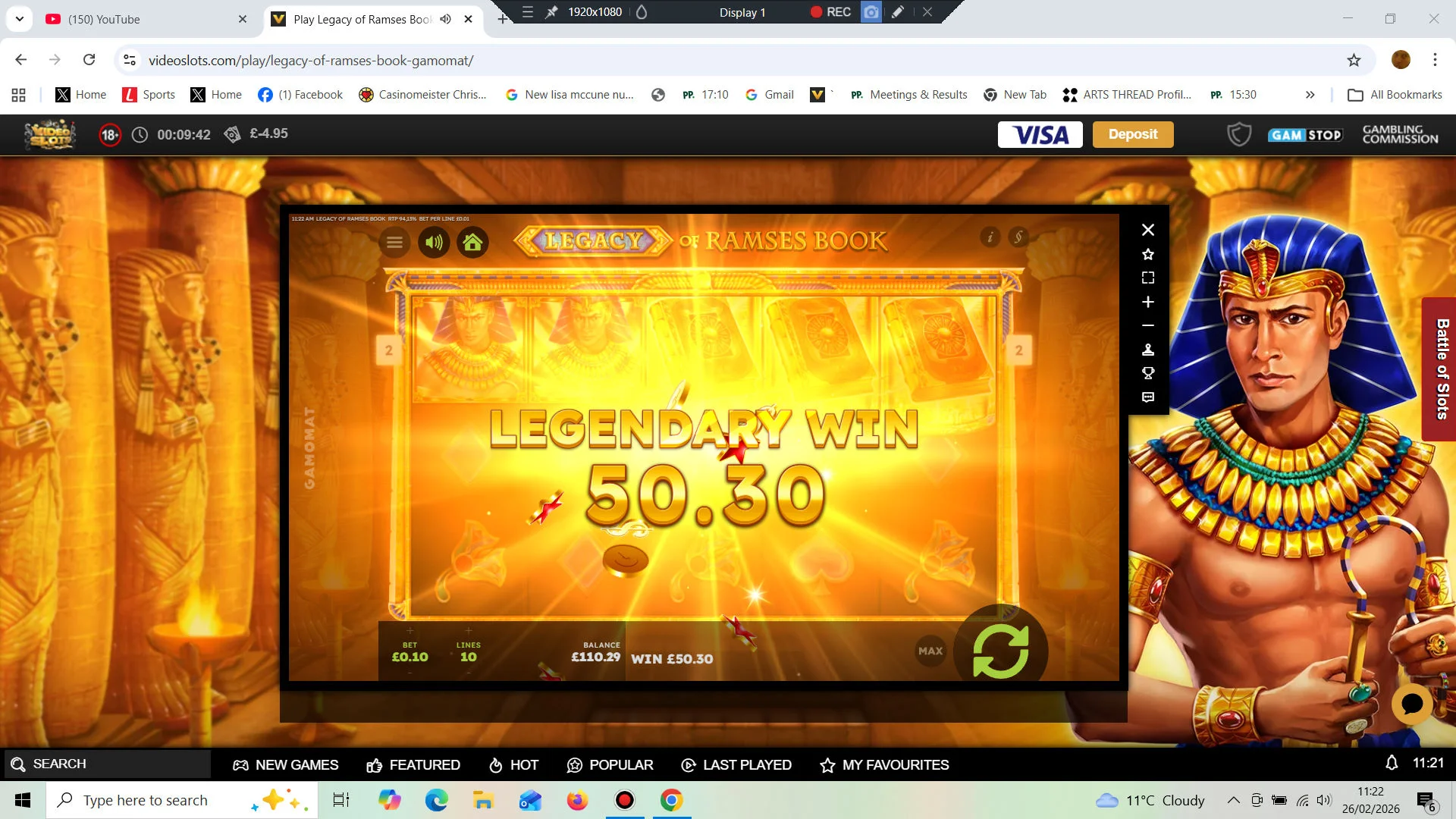The image size is (1456, 819).
Task: Open GAMSTOP link
Action: (x=1306, y=135)
